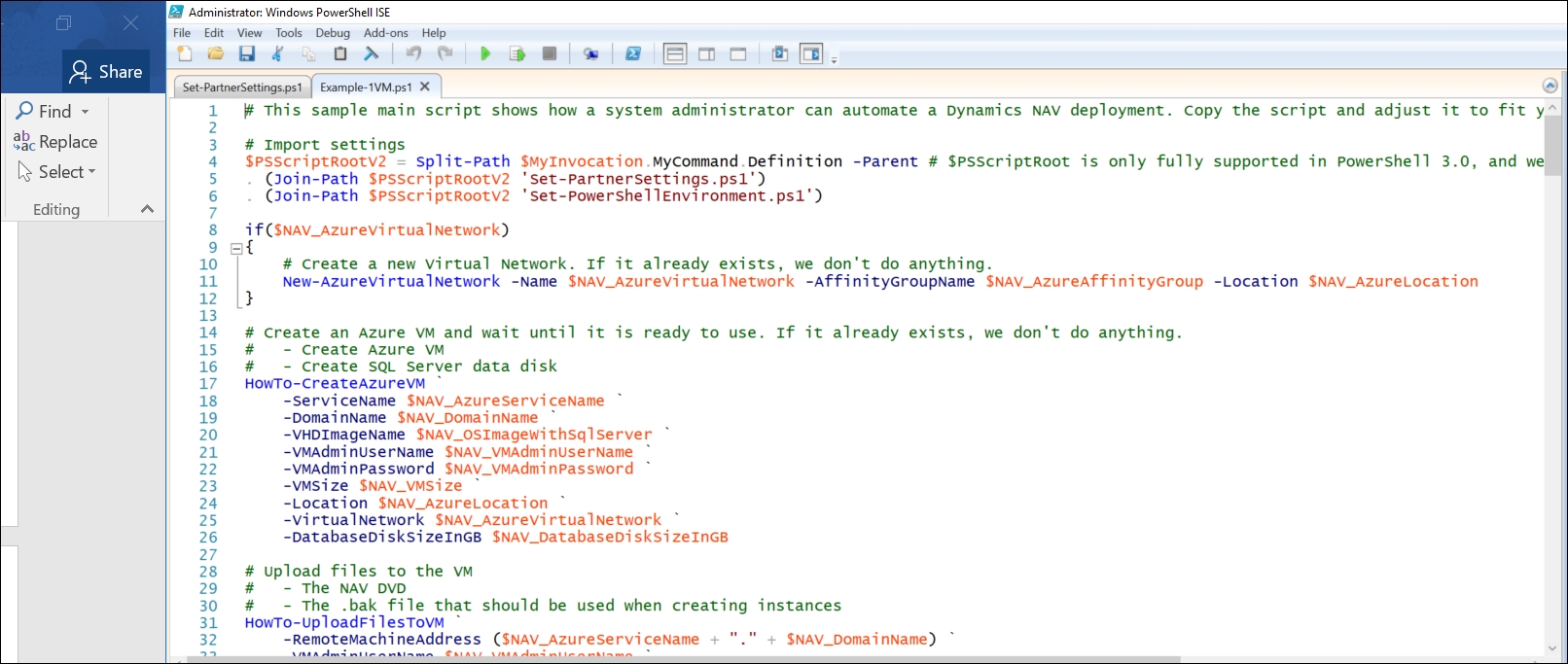
Task: Undo the last edit
Action: (x=413, y=53)
